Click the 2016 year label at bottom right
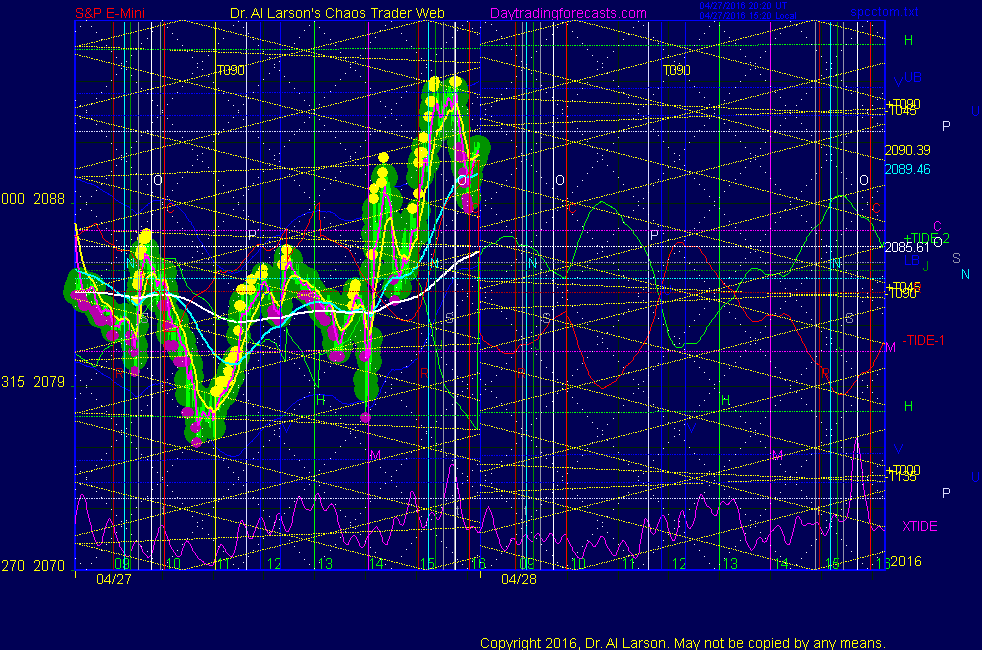Screen dimensions: 982x650 tap(905, 562)
